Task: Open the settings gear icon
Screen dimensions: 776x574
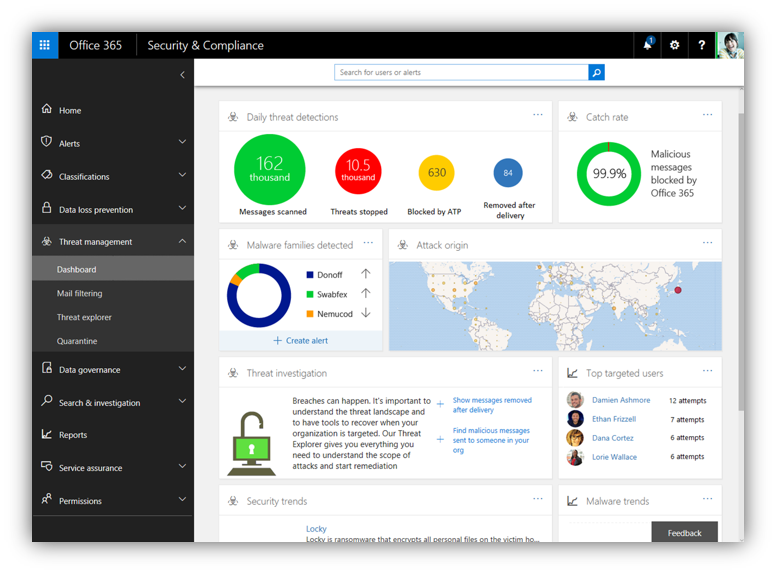Action: [675, 45]
